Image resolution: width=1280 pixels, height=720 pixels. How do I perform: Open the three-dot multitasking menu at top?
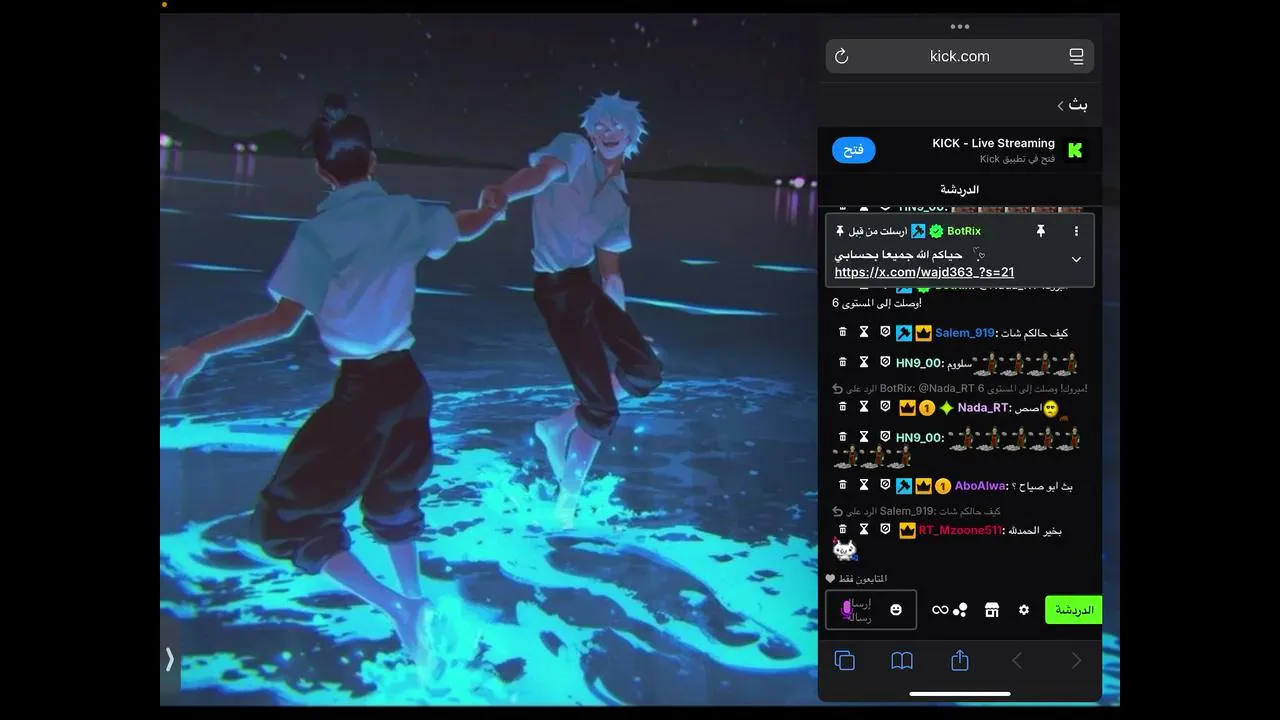[960, 27]
